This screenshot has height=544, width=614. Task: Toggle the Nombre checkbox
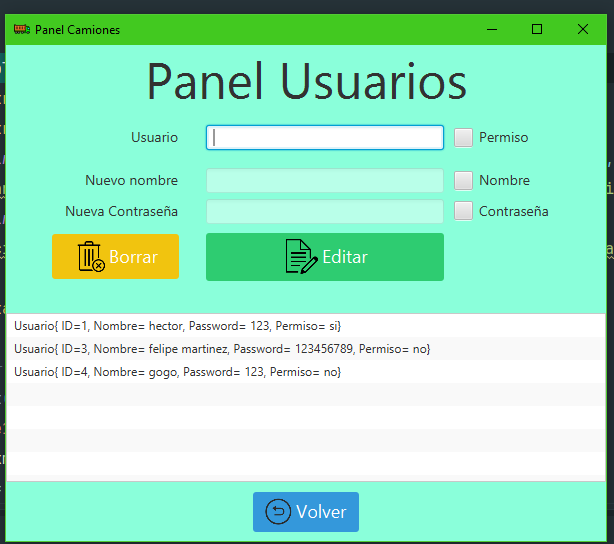click(463, 181)
